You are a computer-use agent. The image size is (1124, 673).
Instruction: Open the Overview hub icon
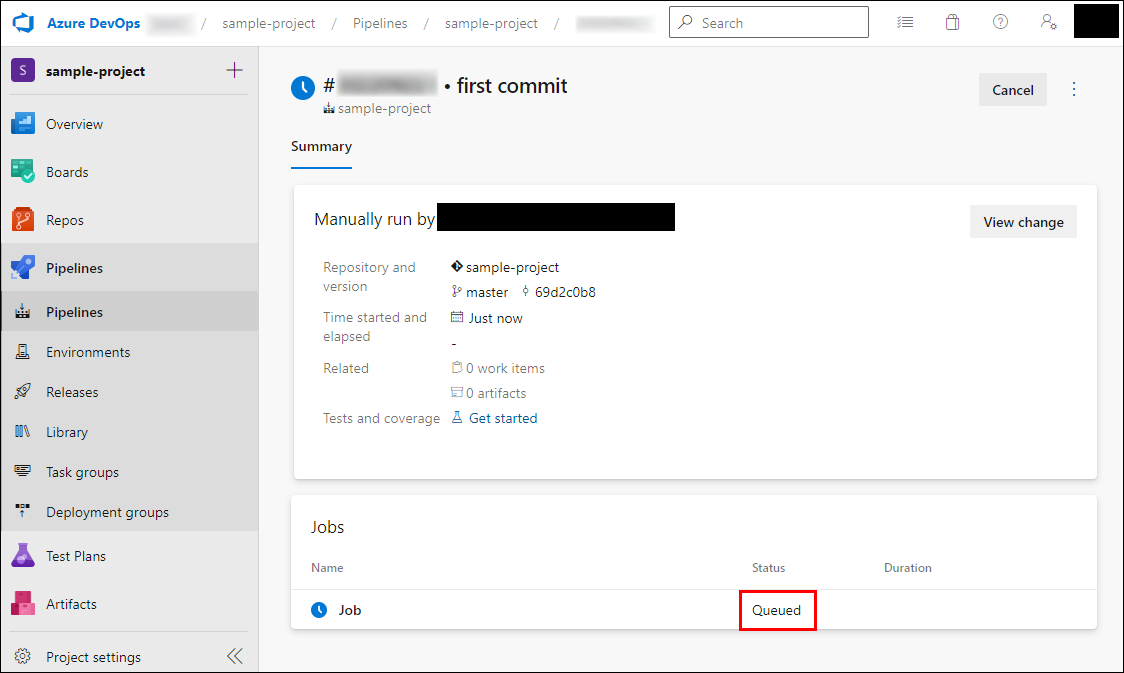pyautogui.click(x=23, y=123)
